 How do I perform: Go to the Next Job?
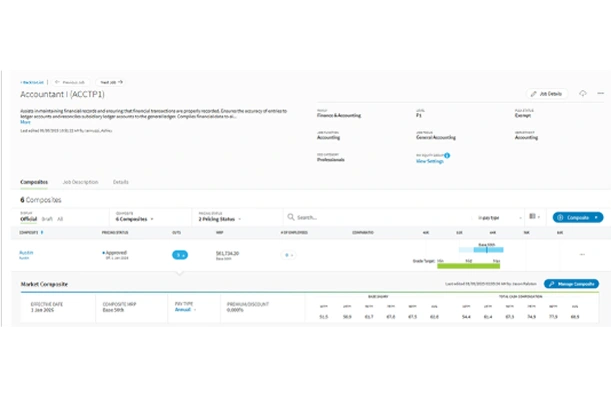tap(111, 82)
